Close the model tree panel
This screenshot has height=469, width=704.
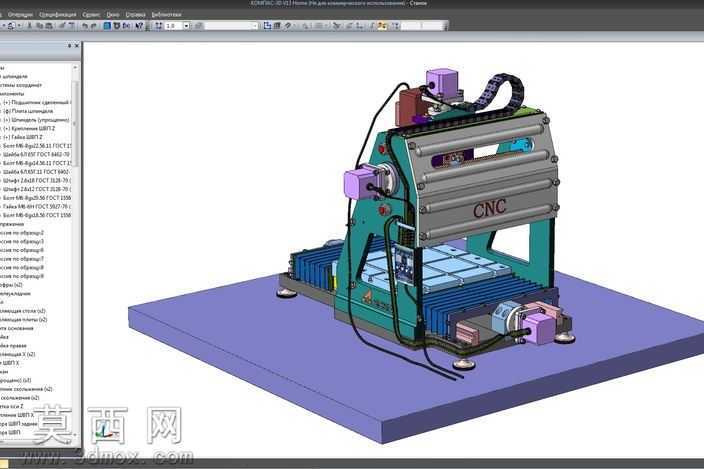click(x=77, y=45)
